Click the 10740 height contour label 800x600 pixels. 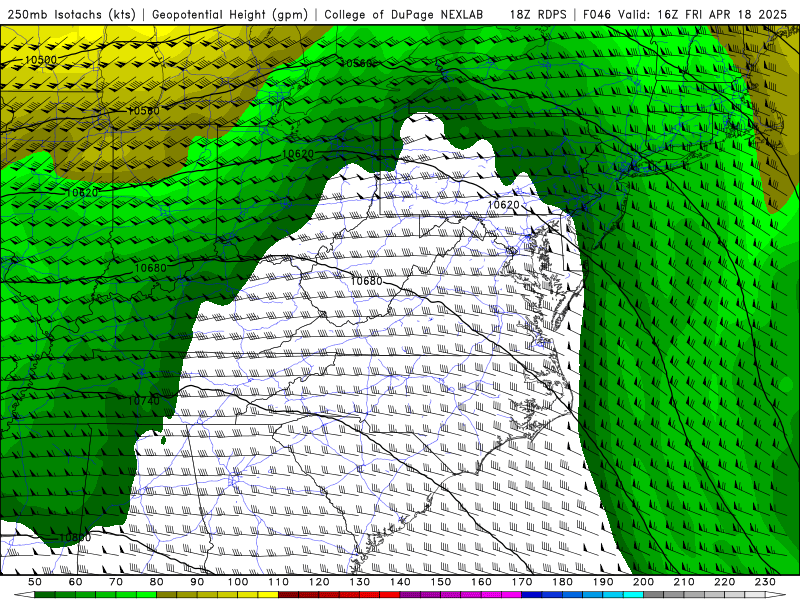pyautogui.click(x=143, y=401)
